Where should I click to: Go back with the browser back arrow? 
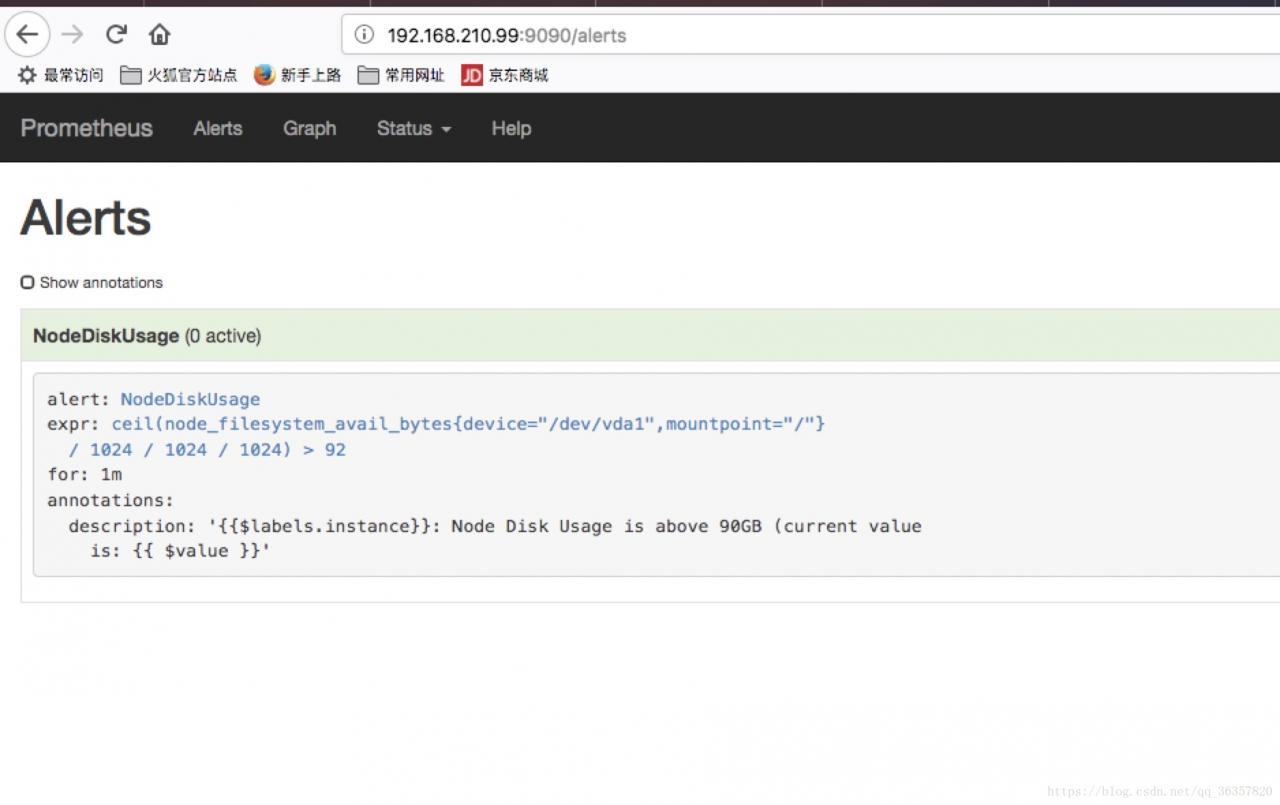coord(27,35)
